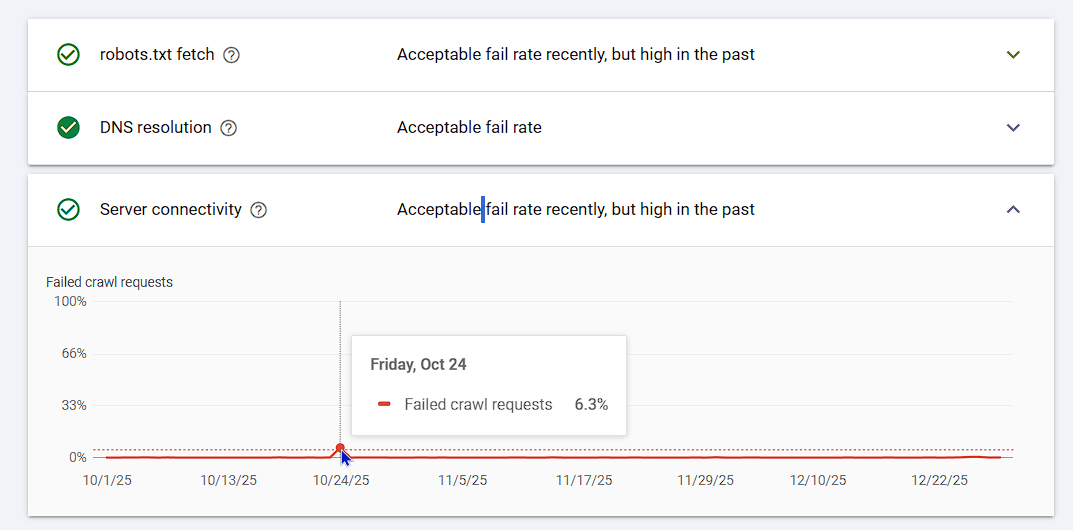
Task: Click the Failed crawl requests chart title
Action: tap(109, 282)
